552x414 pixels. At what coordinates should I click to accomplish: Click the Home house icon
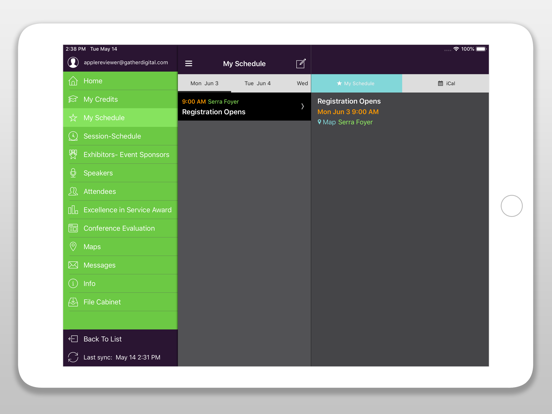[x=73, y=81]
